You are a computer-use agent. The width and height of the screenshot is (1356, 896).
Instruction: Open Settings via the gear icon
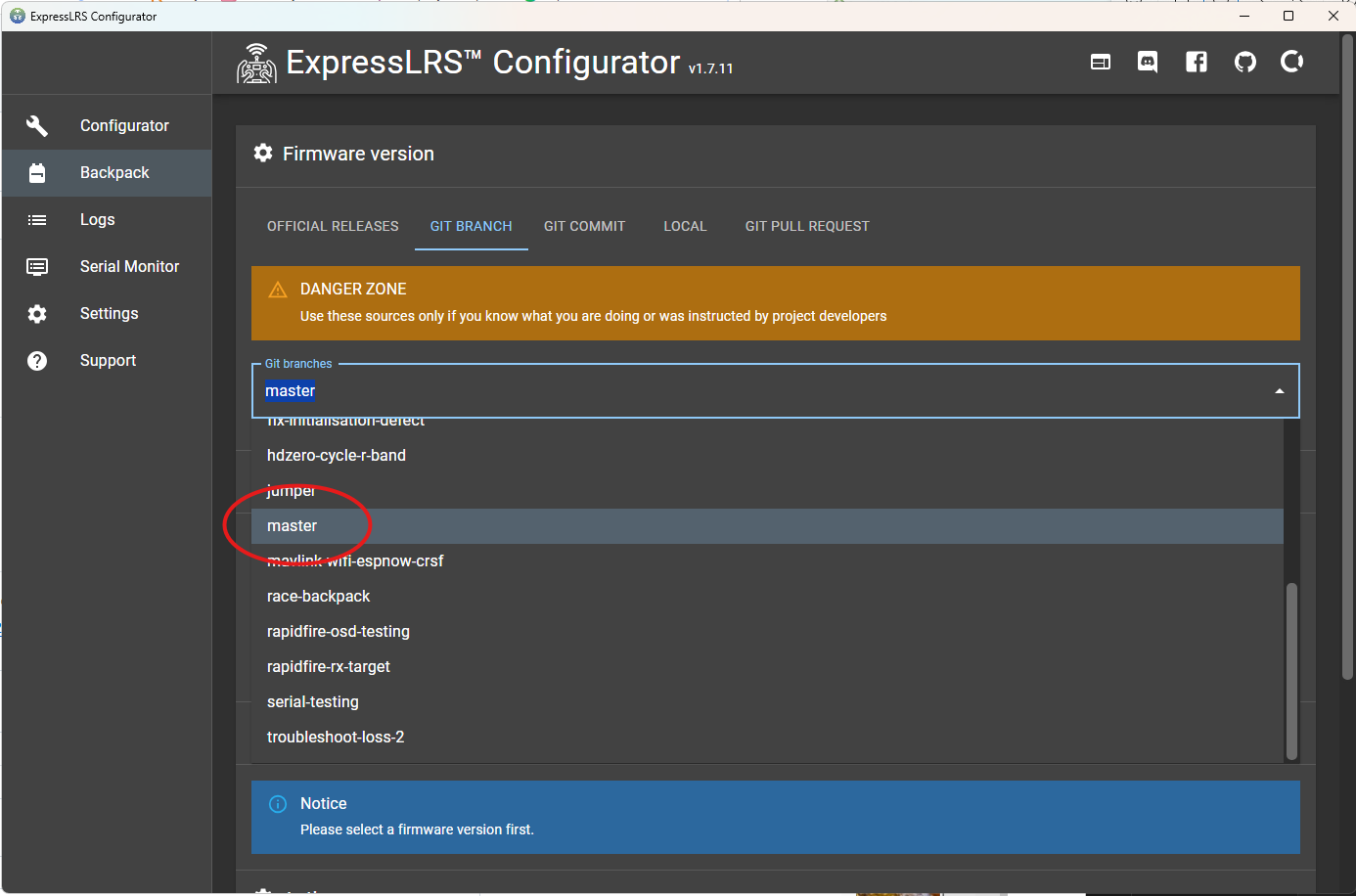coord(36,313)
